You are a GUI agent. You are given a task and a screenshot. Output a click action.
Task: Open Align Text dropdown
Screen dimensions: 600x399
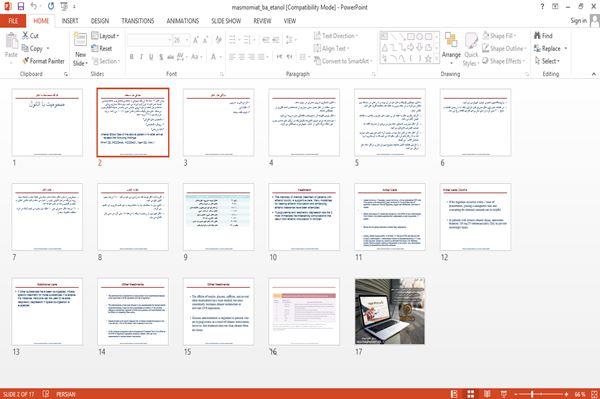tap(332, 48)
